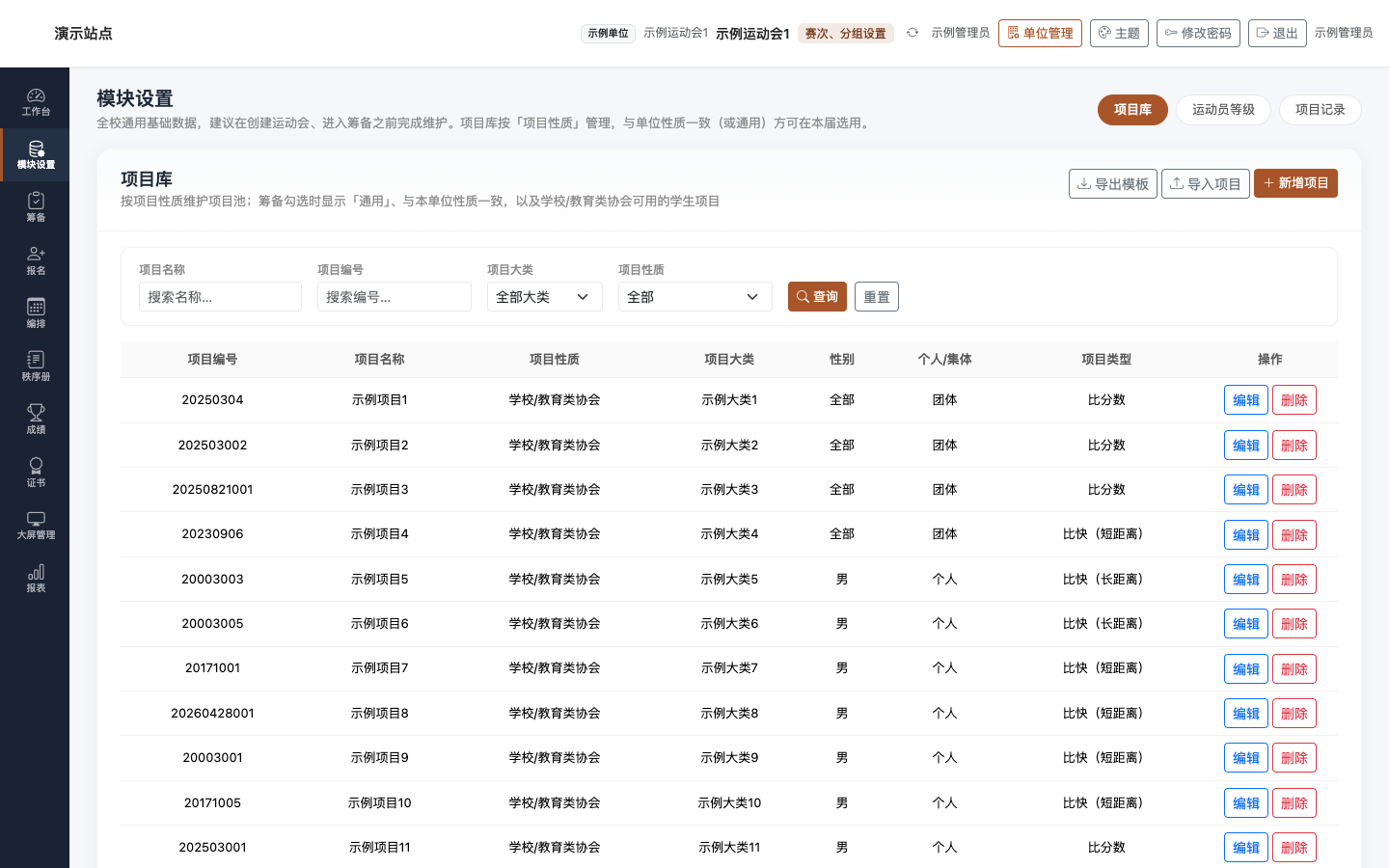Click project number 20260428001
The height and width of the screenshot is (868, 1389).
tap(212, 714)
